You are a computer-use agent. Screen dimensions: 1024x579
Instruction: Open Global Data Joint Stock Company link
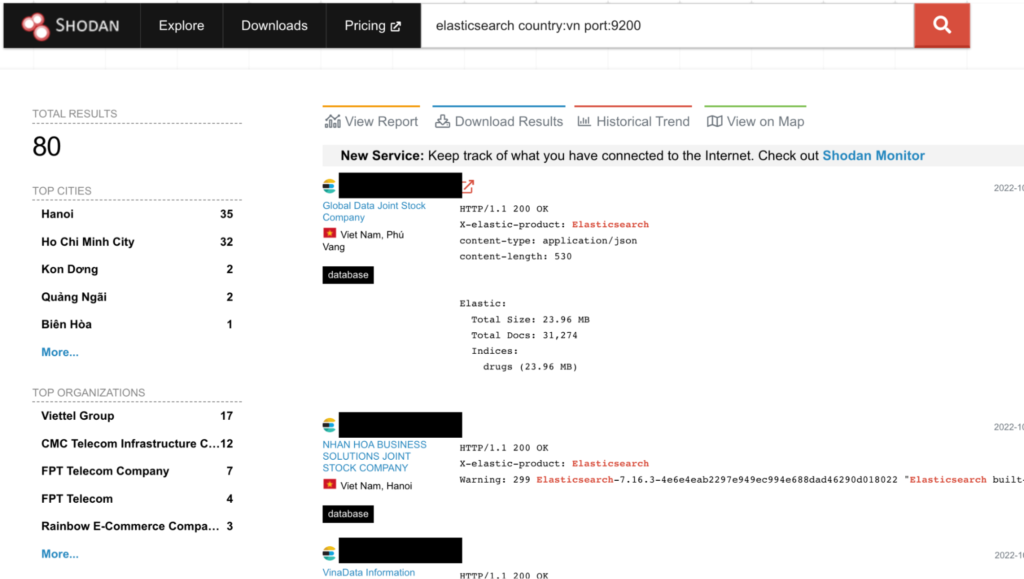pos(374,211)
